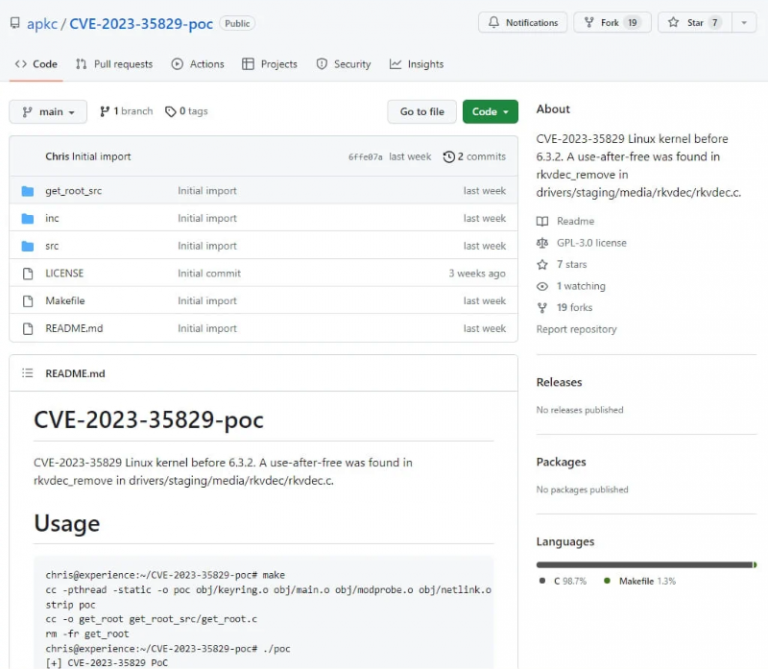Click the tags icon next to 0 tags
This screenshot has width=768, height=669.
[170, 112]
